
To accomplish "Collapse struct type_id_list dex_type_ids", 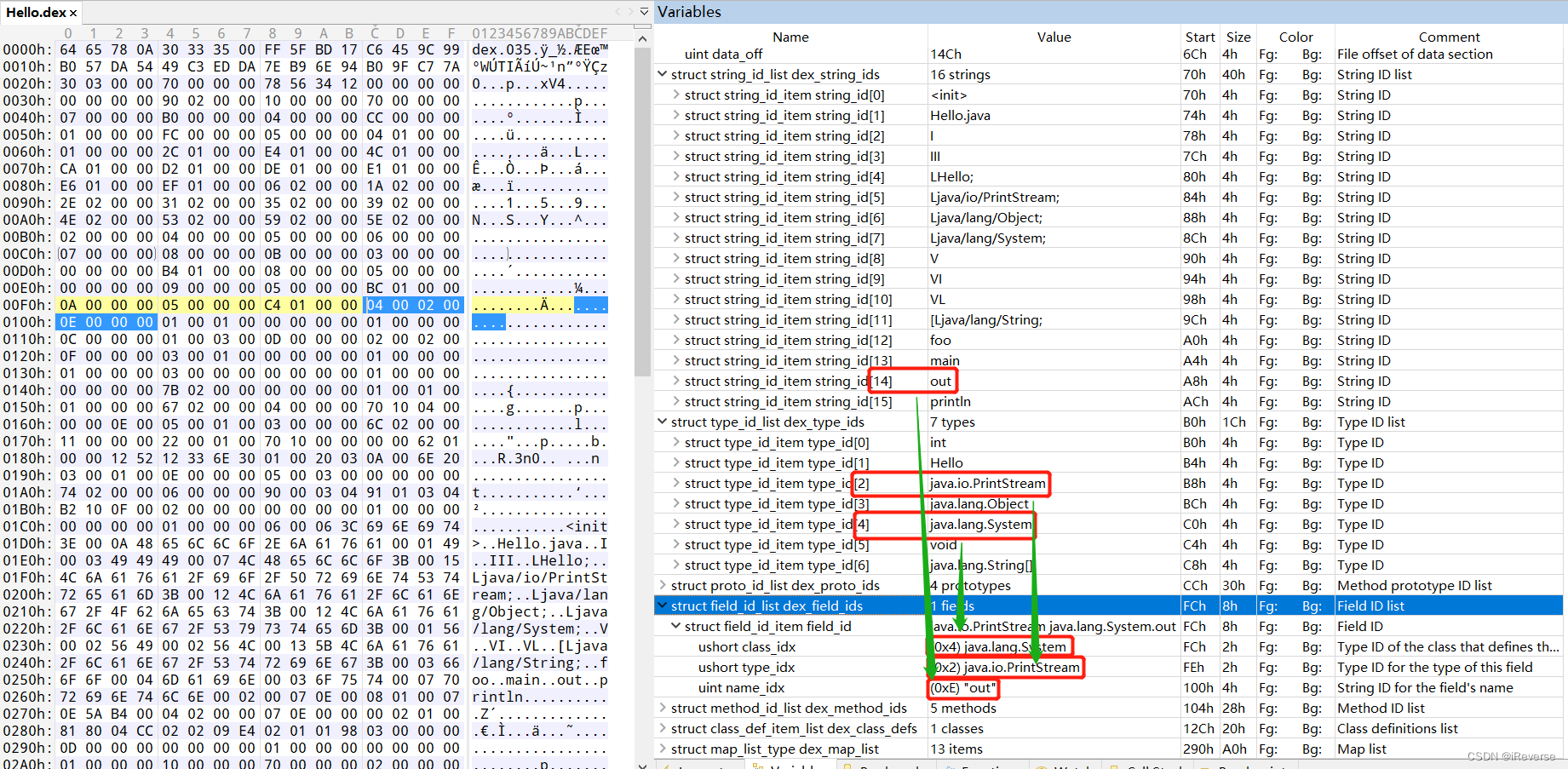I will coord(662,422).
